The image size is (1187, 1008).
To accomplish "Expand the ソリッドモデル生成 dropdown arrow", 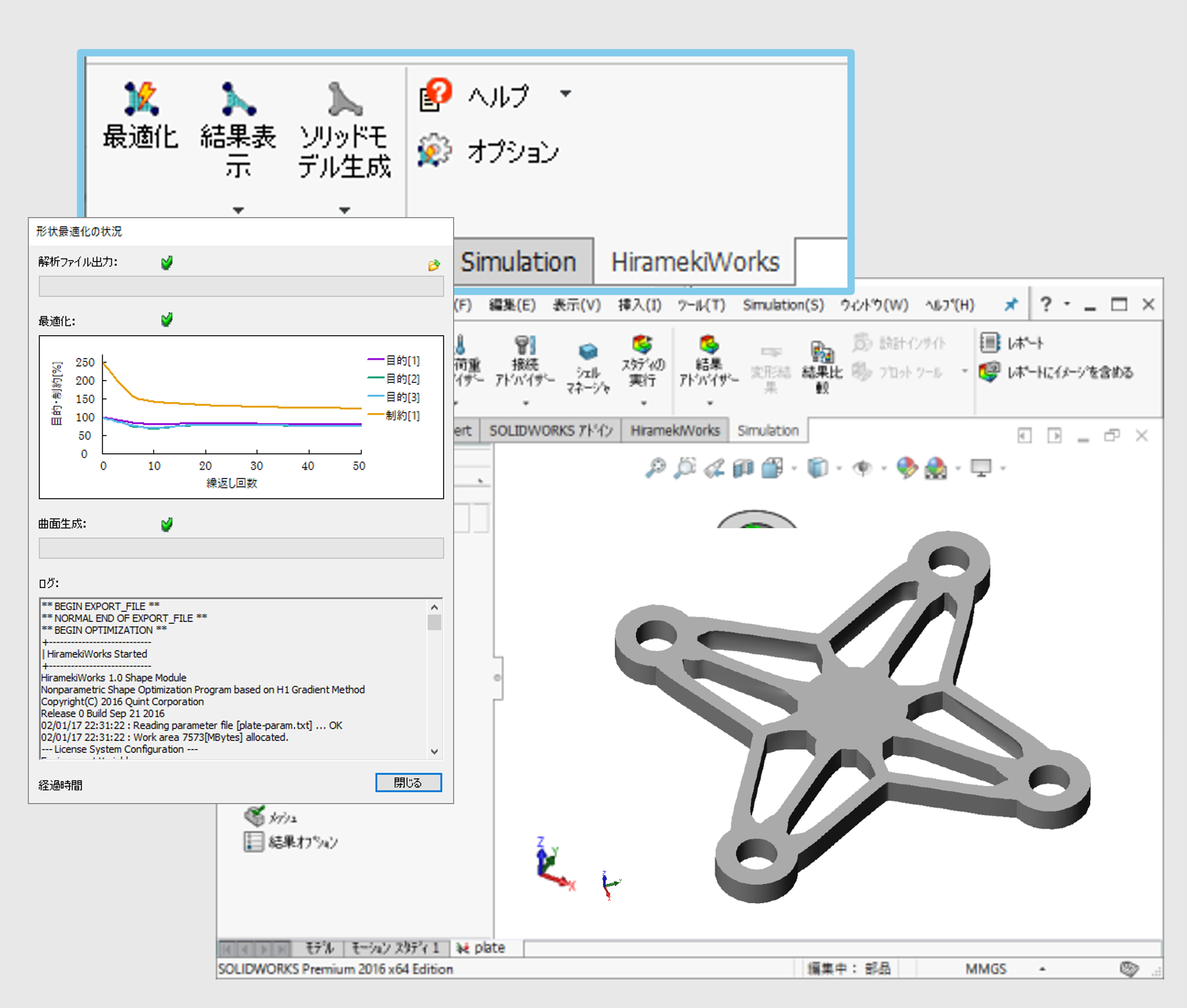I will [344, 211].
